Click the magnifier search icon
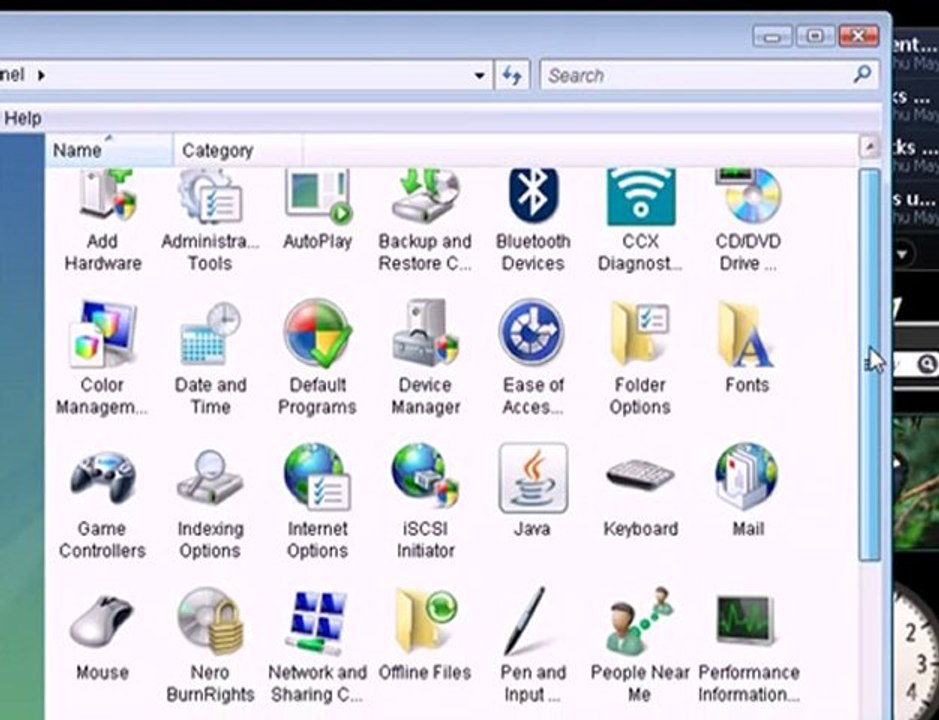This screenshot has width=939, height=720. (x=862, y=75)
